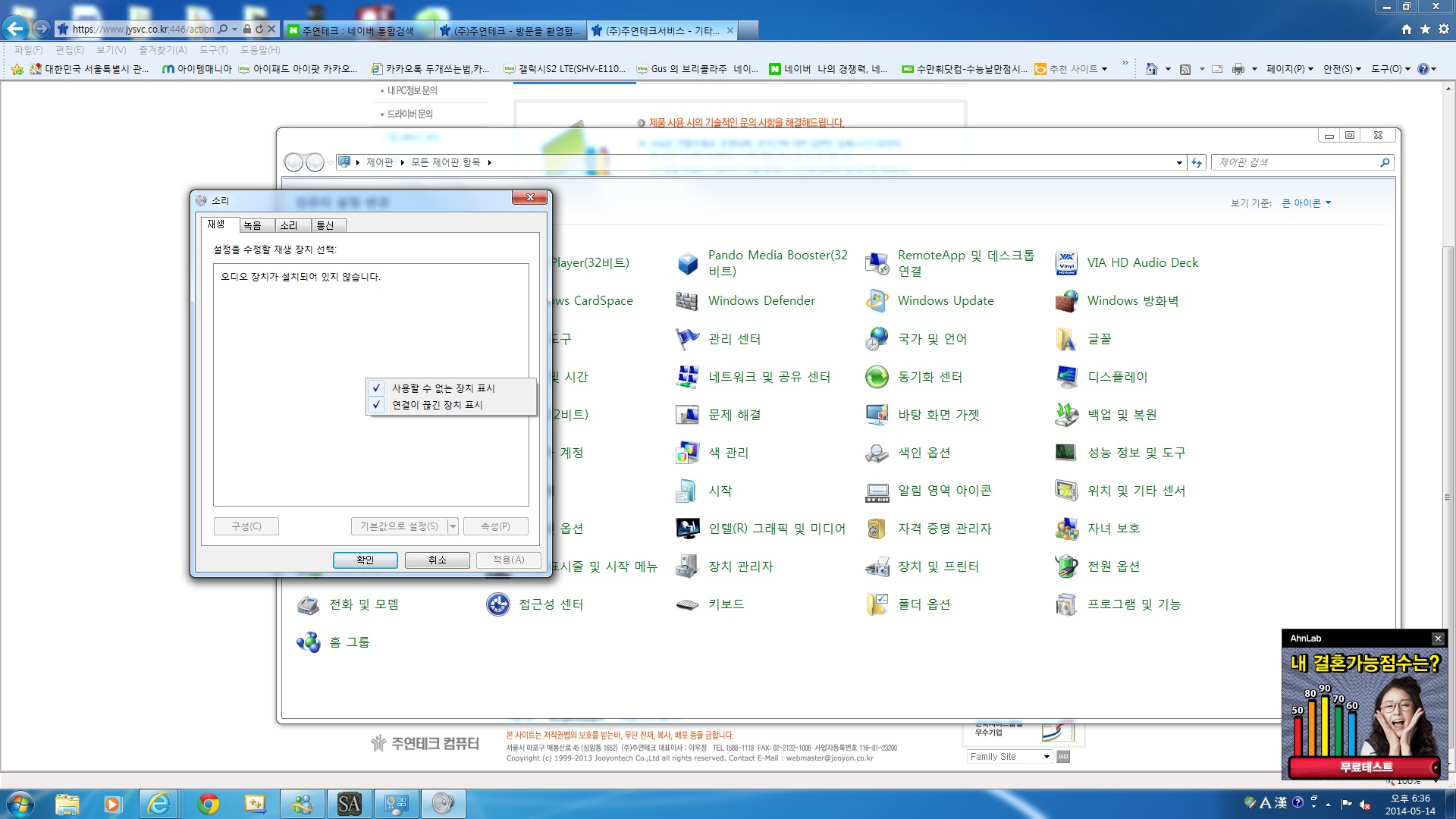
Task: Expand Control Panel address bar history dropdown
Action: [1179, 163]
